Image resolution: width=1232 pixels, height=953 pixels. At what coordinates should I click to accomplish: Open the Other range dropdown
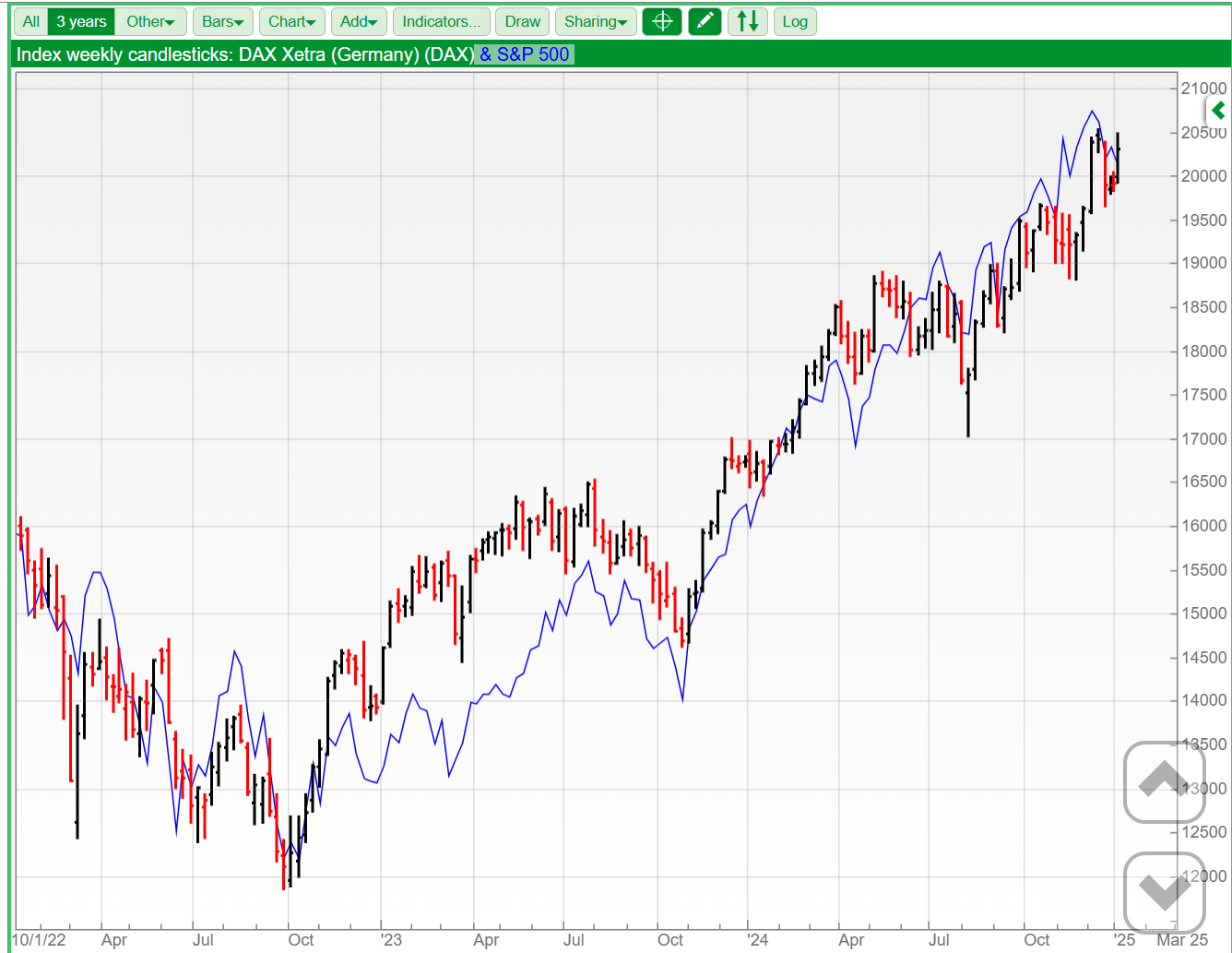[150, 21]
